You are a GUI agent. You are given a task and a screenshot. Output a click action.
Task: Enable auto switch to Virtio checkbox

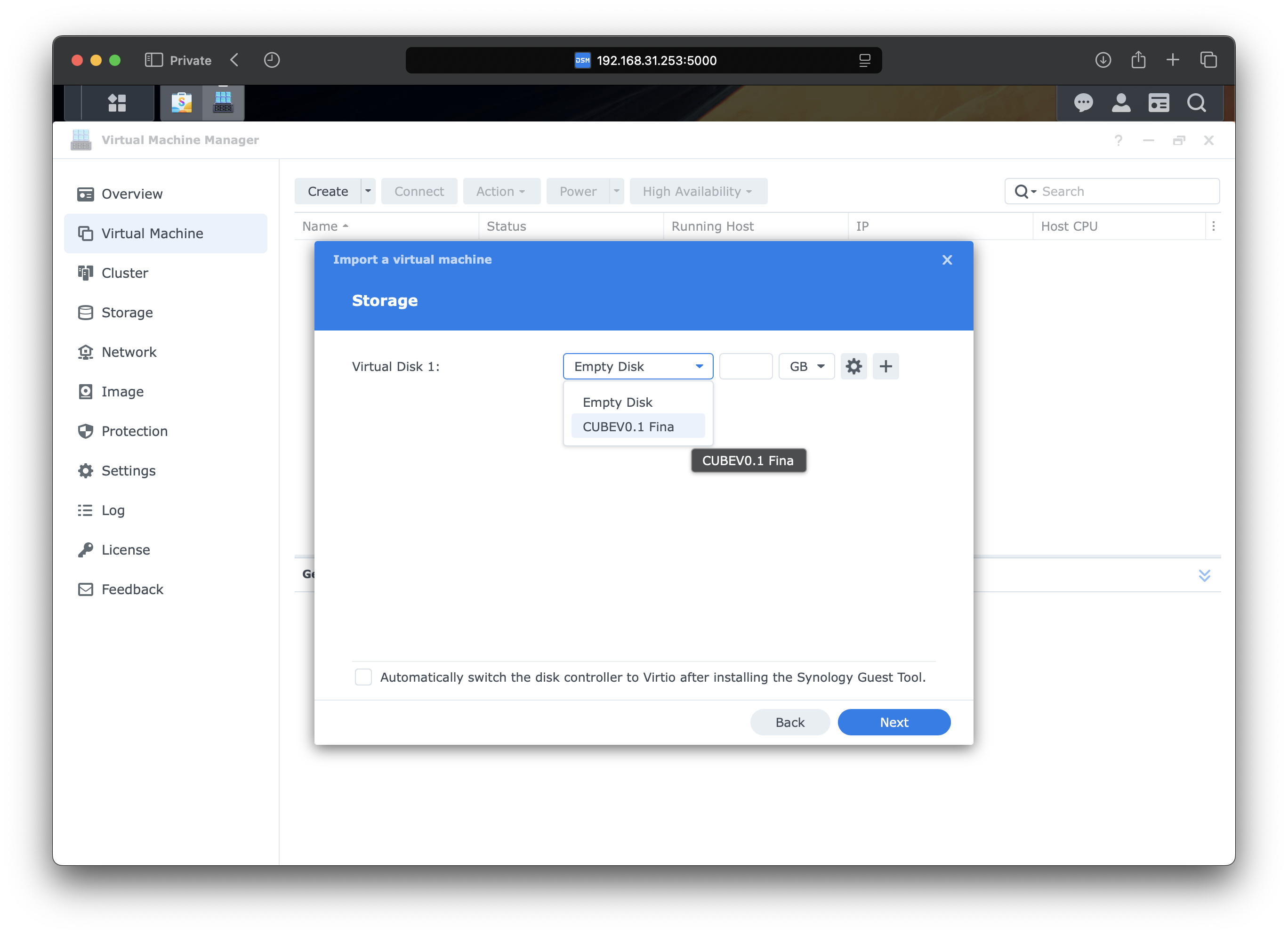point(363,677)
